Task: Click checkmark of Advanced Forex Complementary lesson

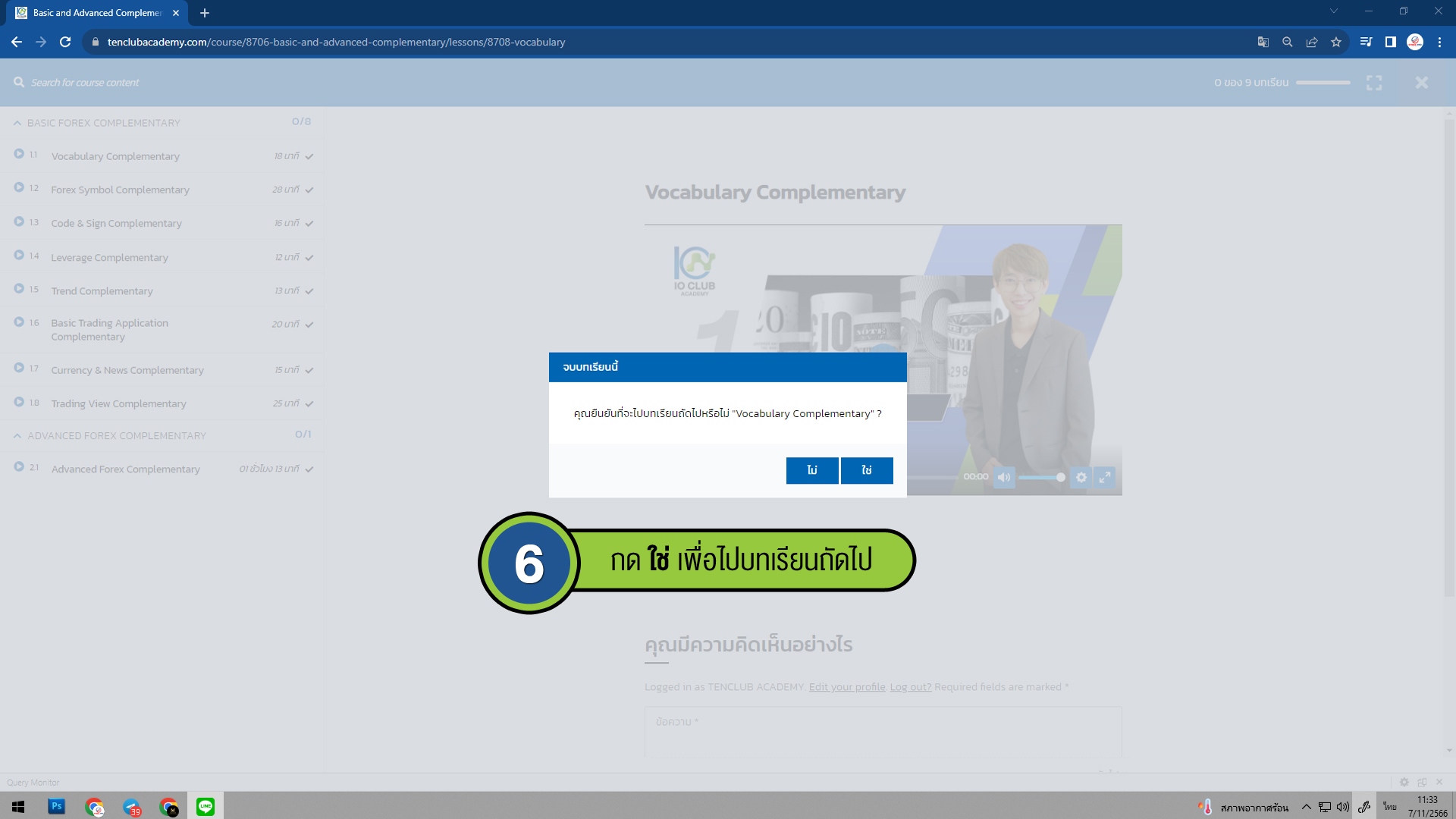Action: coord(309,469)
